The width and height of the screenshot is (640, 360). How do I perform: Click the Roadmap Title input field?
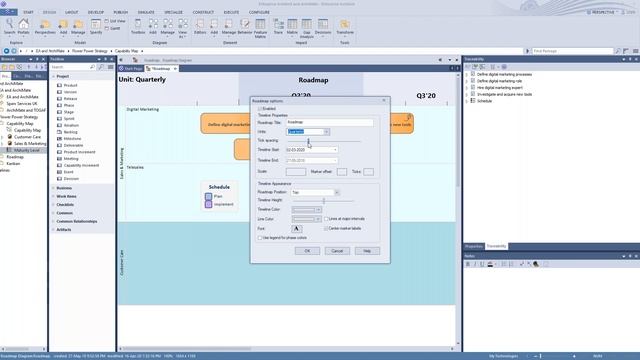pos(329,122)
